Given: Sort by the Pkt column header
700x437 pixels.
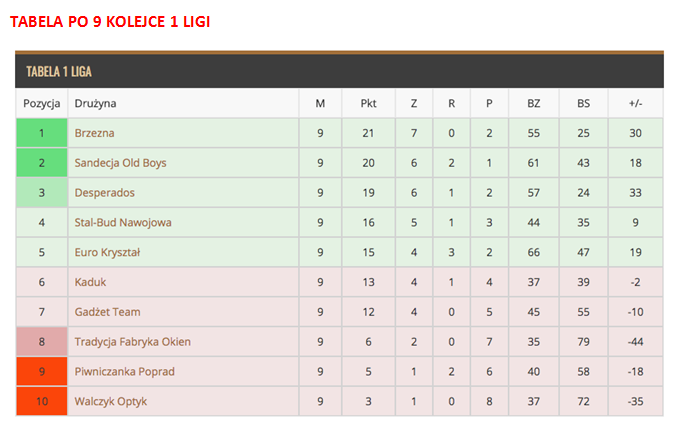Looking at the screenshot, I should 367,103.
